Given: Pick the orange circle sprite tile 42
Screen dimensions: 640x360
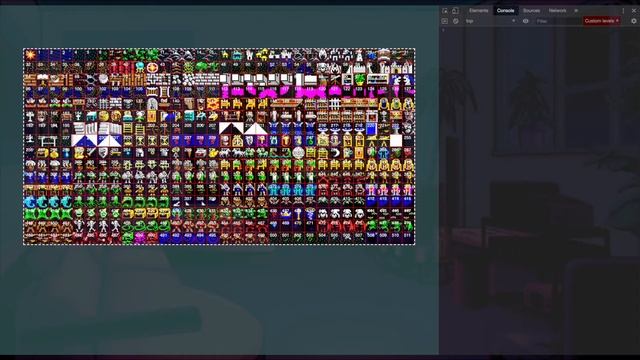Looking at the screenshot, I should (x=152, y=67).
